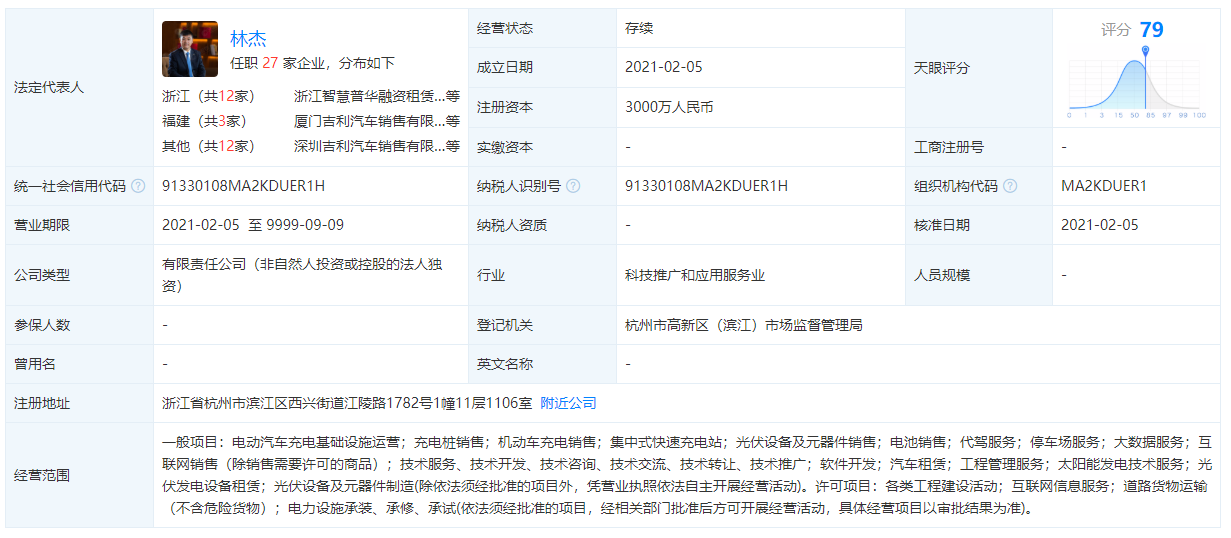Click the 注册地址 address text
The image size is (1231, 538).
point(346,403)
